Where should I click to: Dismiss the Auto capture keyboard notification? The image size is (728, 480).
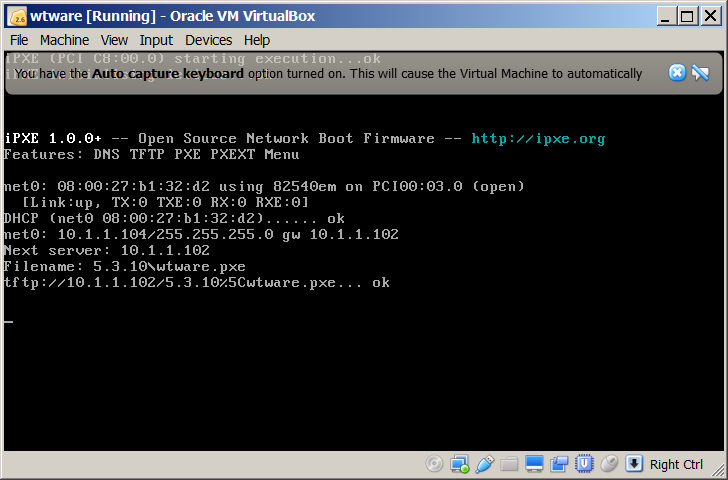pos(677,73)
